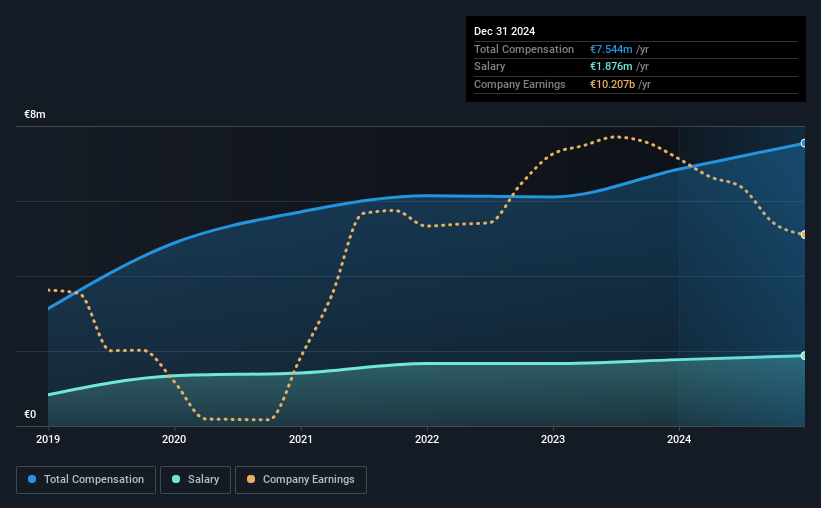Click the Salary row label in tooltip

click(x=490, y=67)
